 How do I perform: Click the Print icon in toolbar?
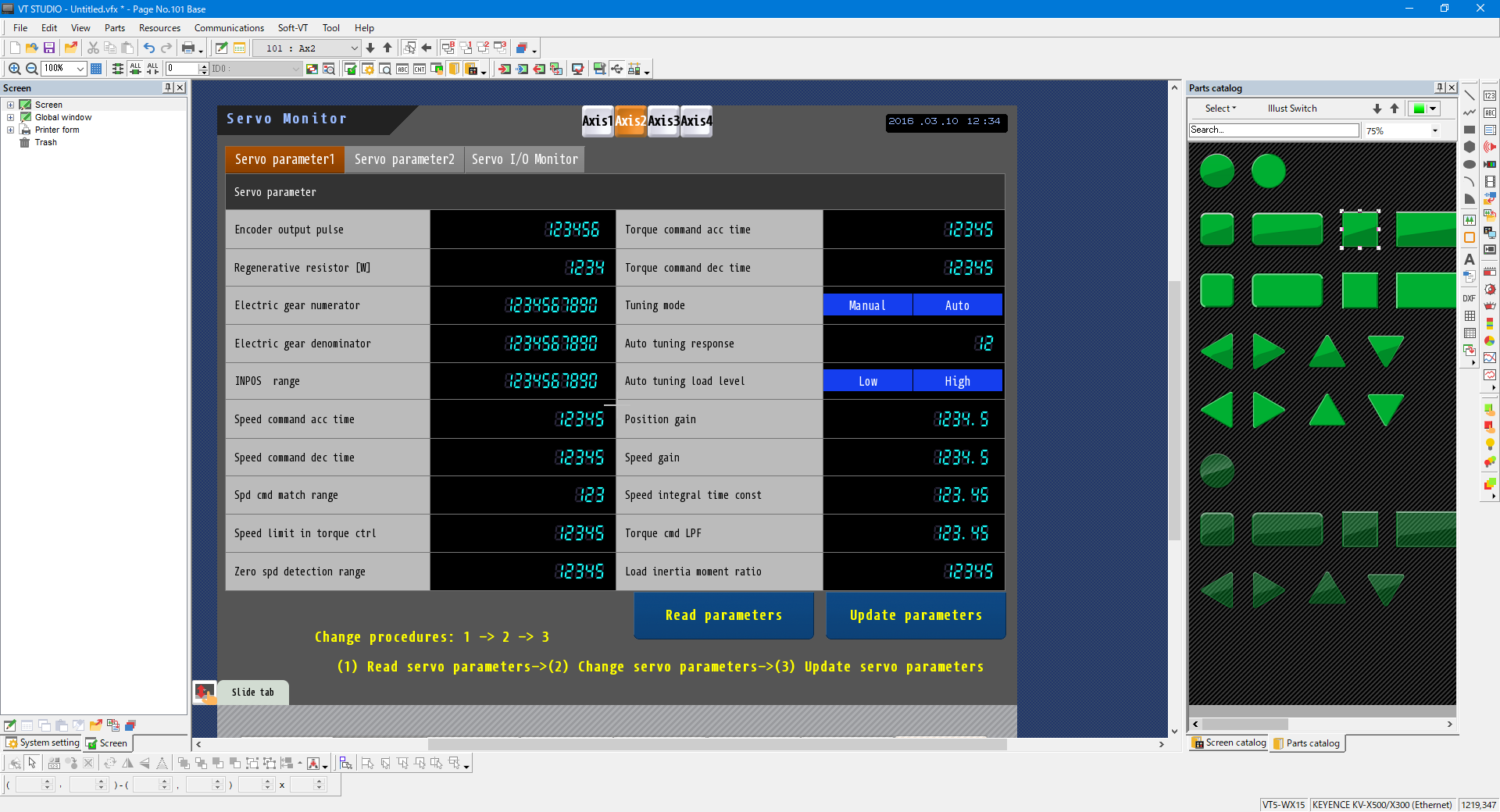[187, 48]
